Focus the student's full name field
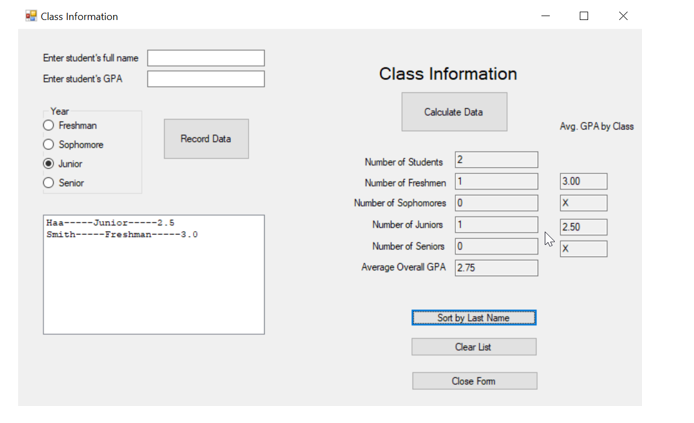 [206, 58]
